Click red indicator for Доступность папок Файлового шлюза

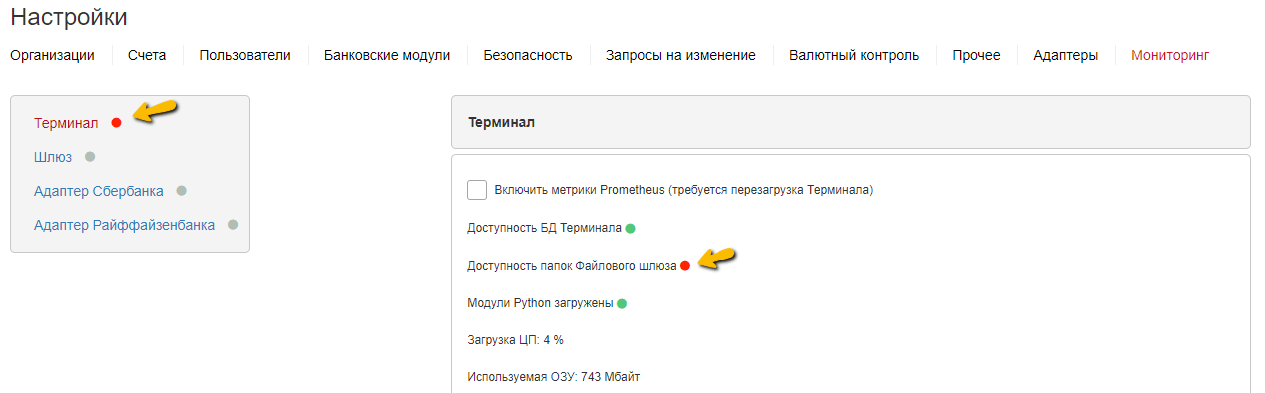[x=685, y=266]
